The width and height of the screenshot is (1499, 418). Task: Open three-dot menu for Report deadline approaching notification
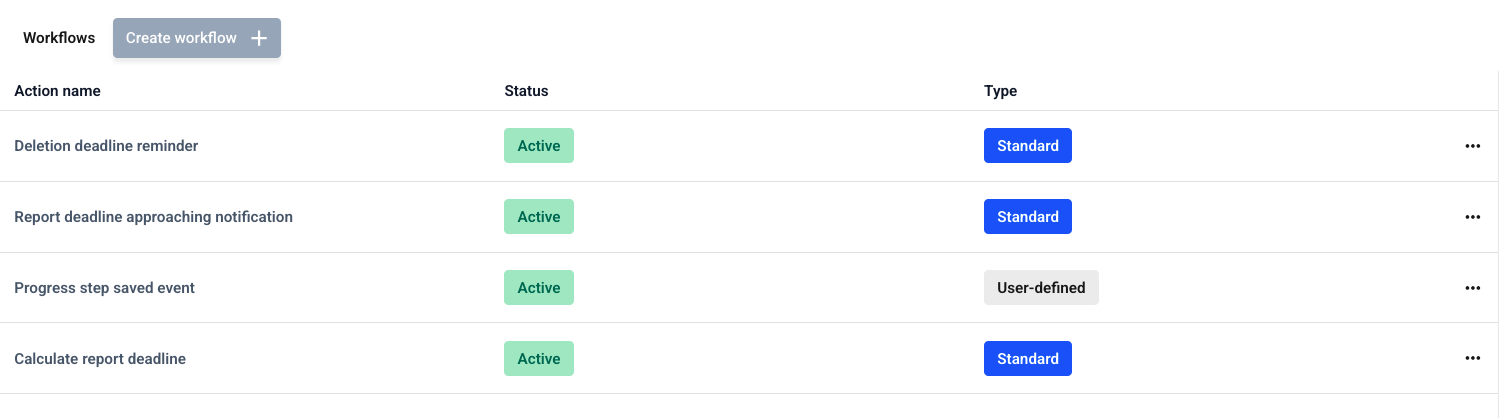pyautogui.click(x=1472, y=217)
